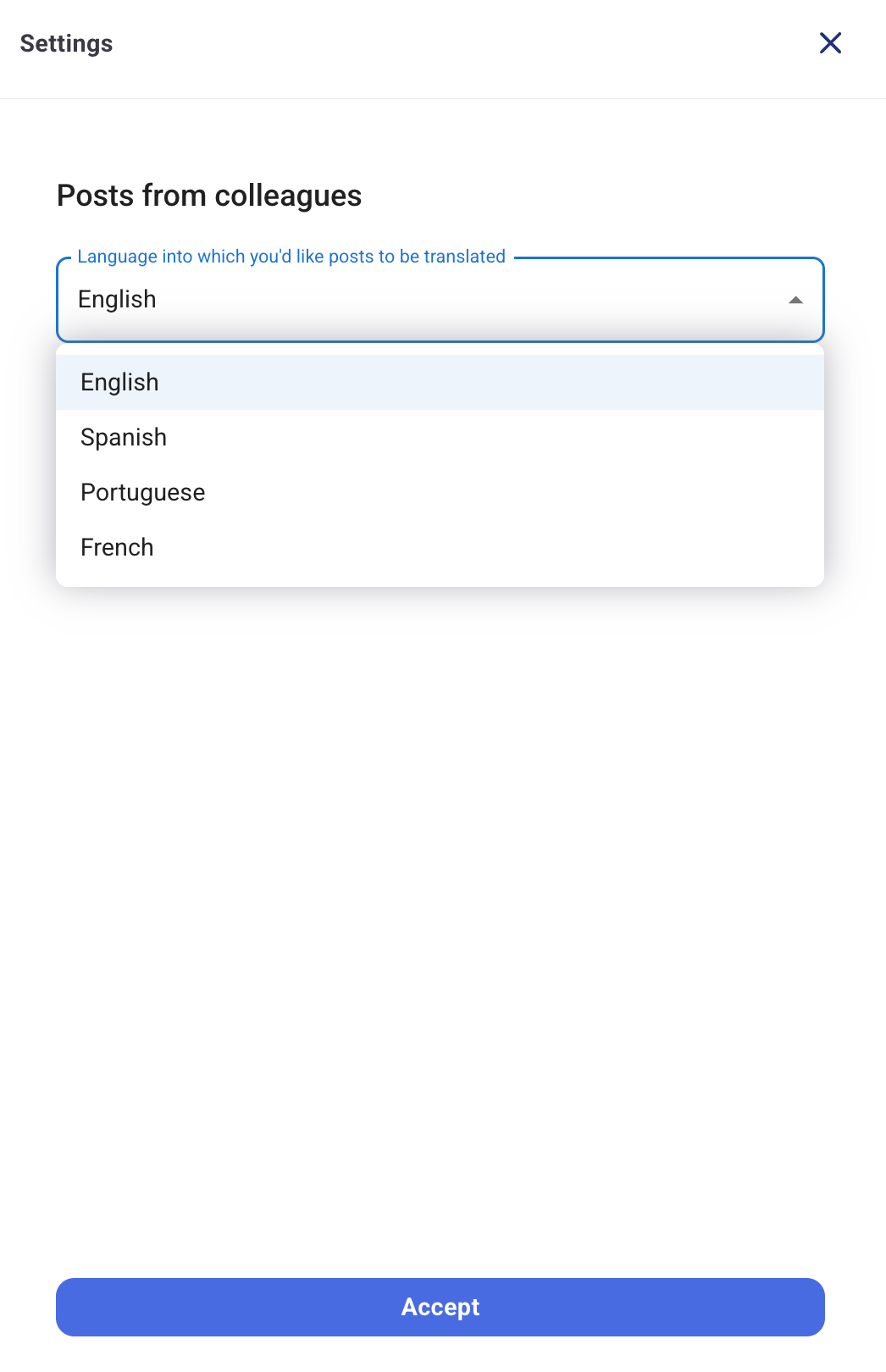
Task: Highlight the French option in the list
Action: (117, 548)
